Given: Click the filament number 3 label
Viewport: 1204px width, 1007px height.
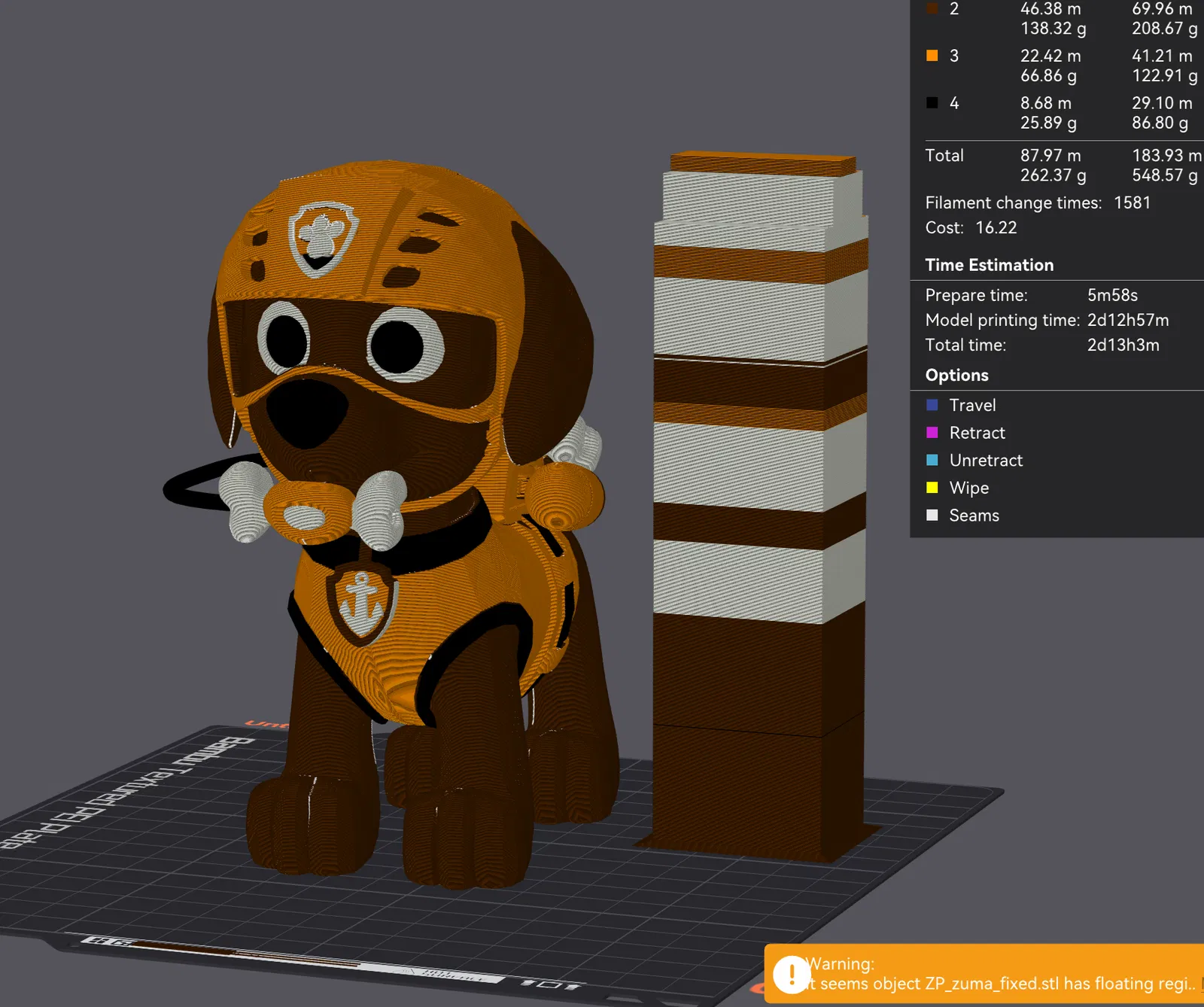Looking at the screenshot, I should [954, 56].
